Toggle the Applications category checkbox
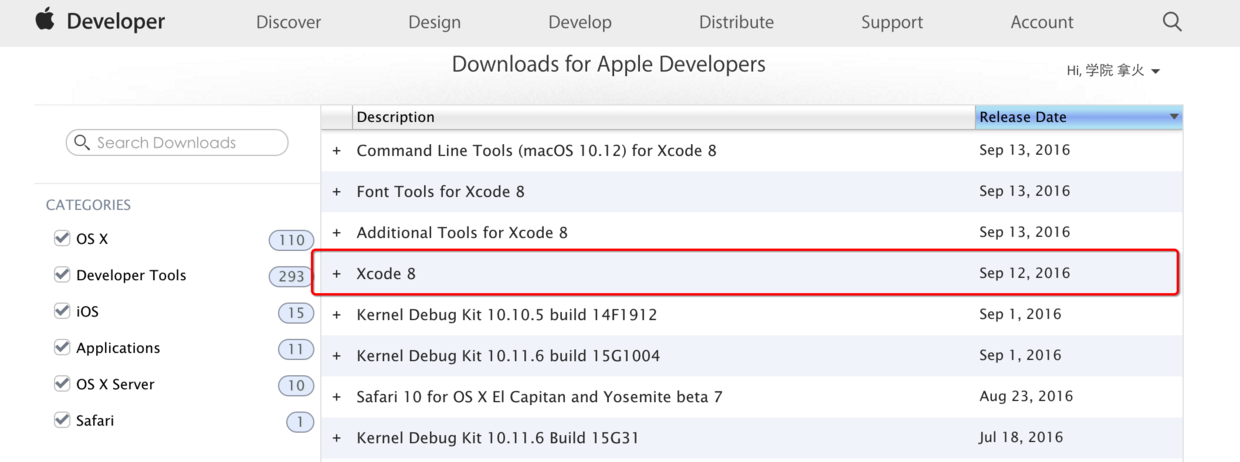Viewport: 1240px width, 462px height. click(62, 347)
